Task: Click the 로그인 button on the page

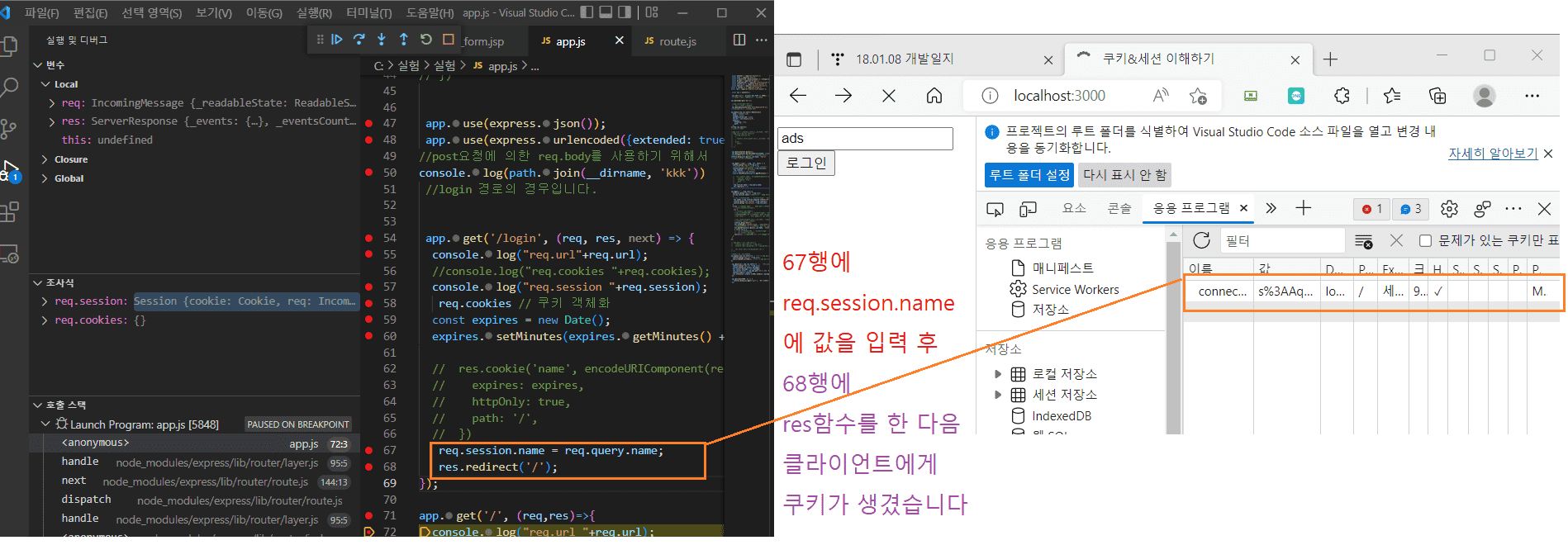Action: [806, 163]
